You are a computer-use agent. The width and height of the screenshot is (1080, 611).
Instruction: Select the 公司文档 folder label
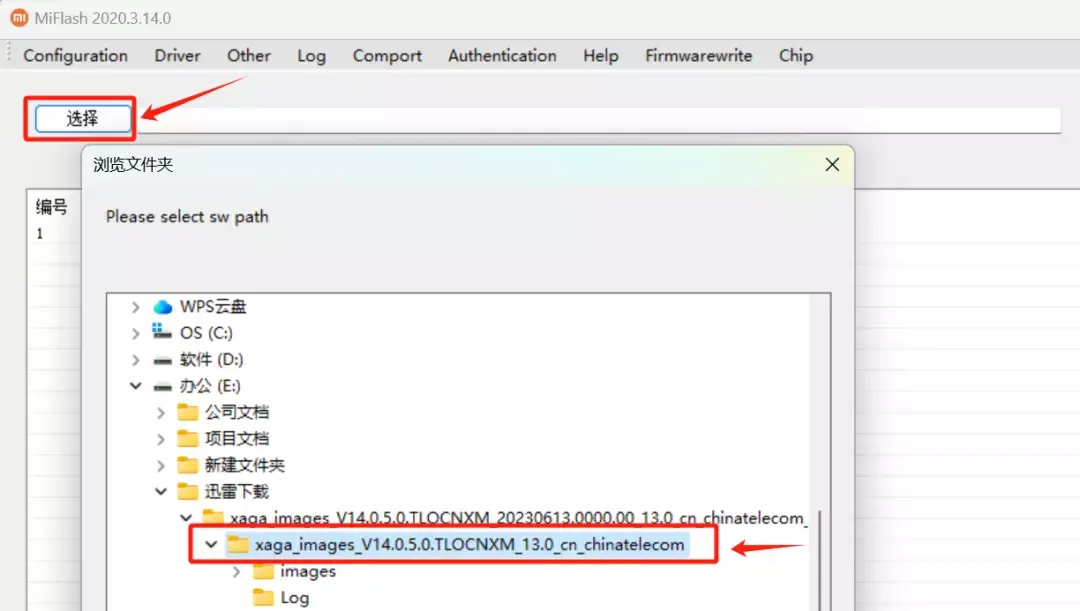[236, 413]
